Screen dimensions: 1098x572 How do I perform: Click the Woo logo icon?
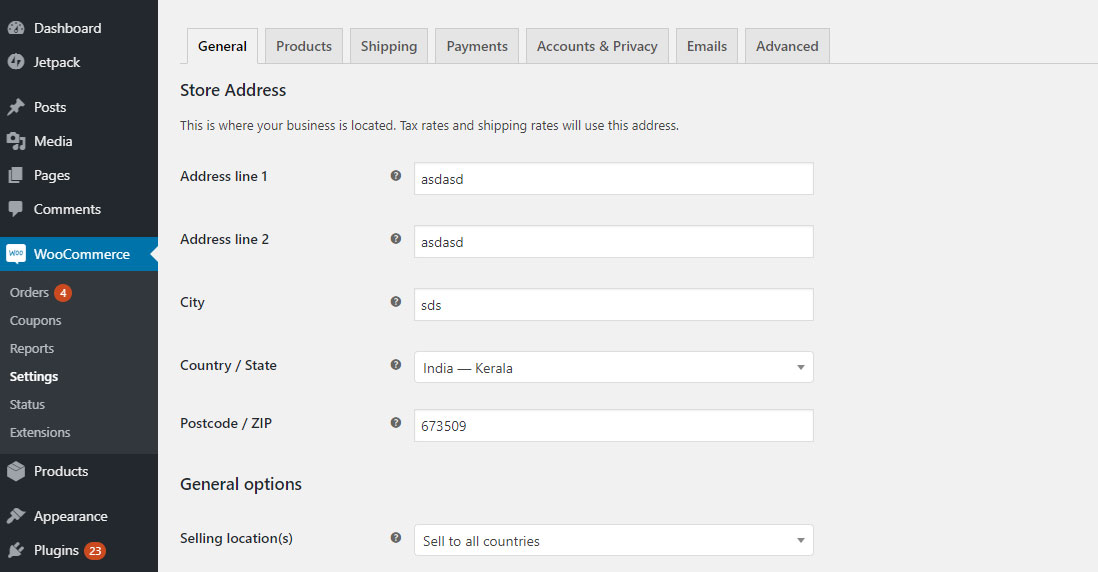pos(15,253)
